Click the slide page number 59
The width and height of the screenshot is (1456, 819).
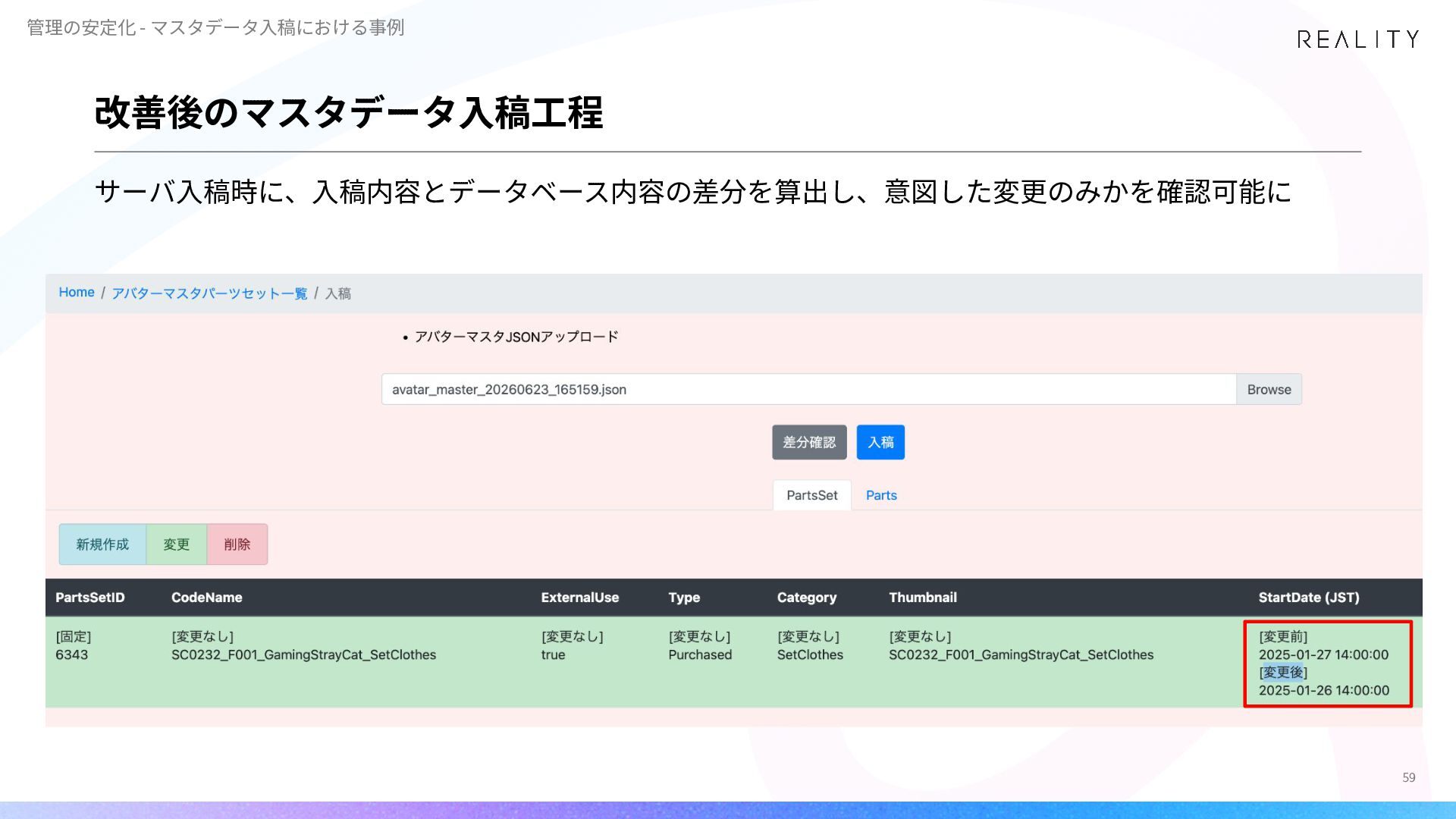(x=1409, y=777)
